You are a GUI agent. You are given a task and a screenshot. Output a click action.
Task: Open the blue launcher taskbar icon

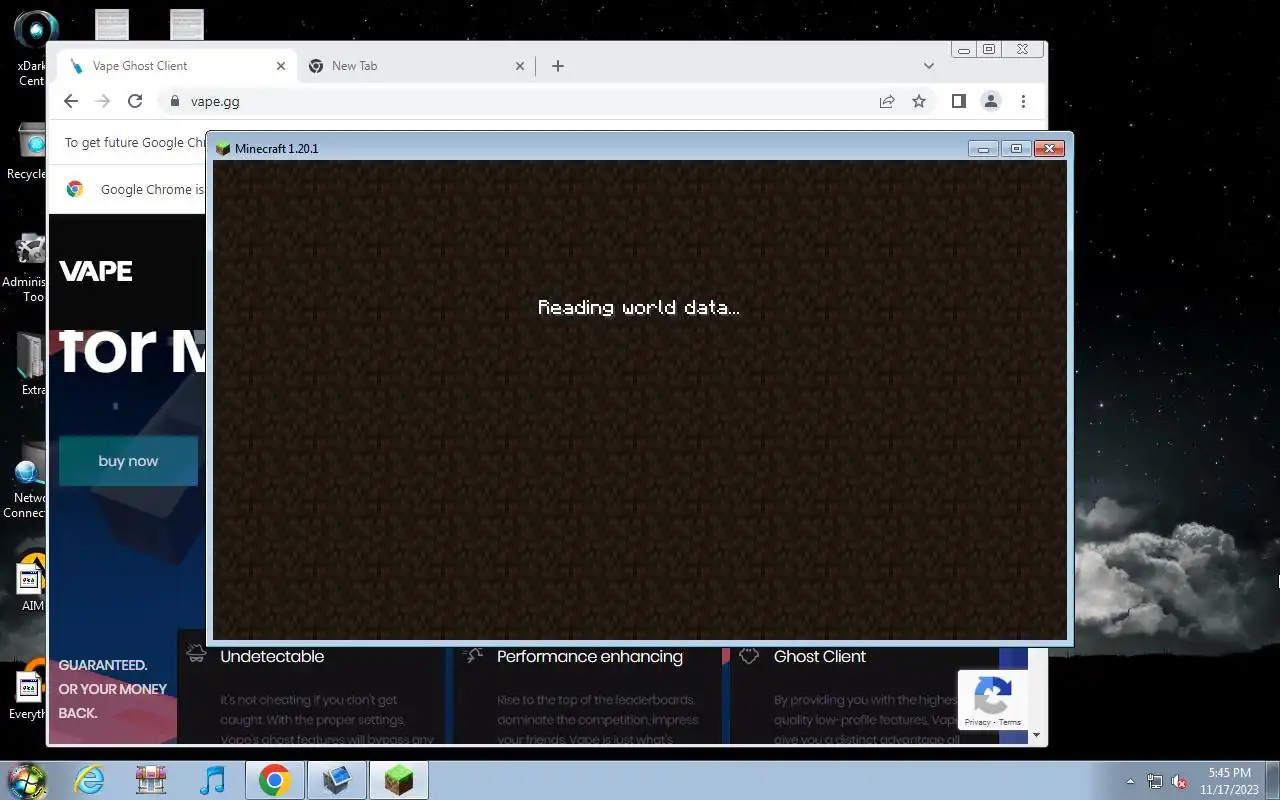point(336,780)
